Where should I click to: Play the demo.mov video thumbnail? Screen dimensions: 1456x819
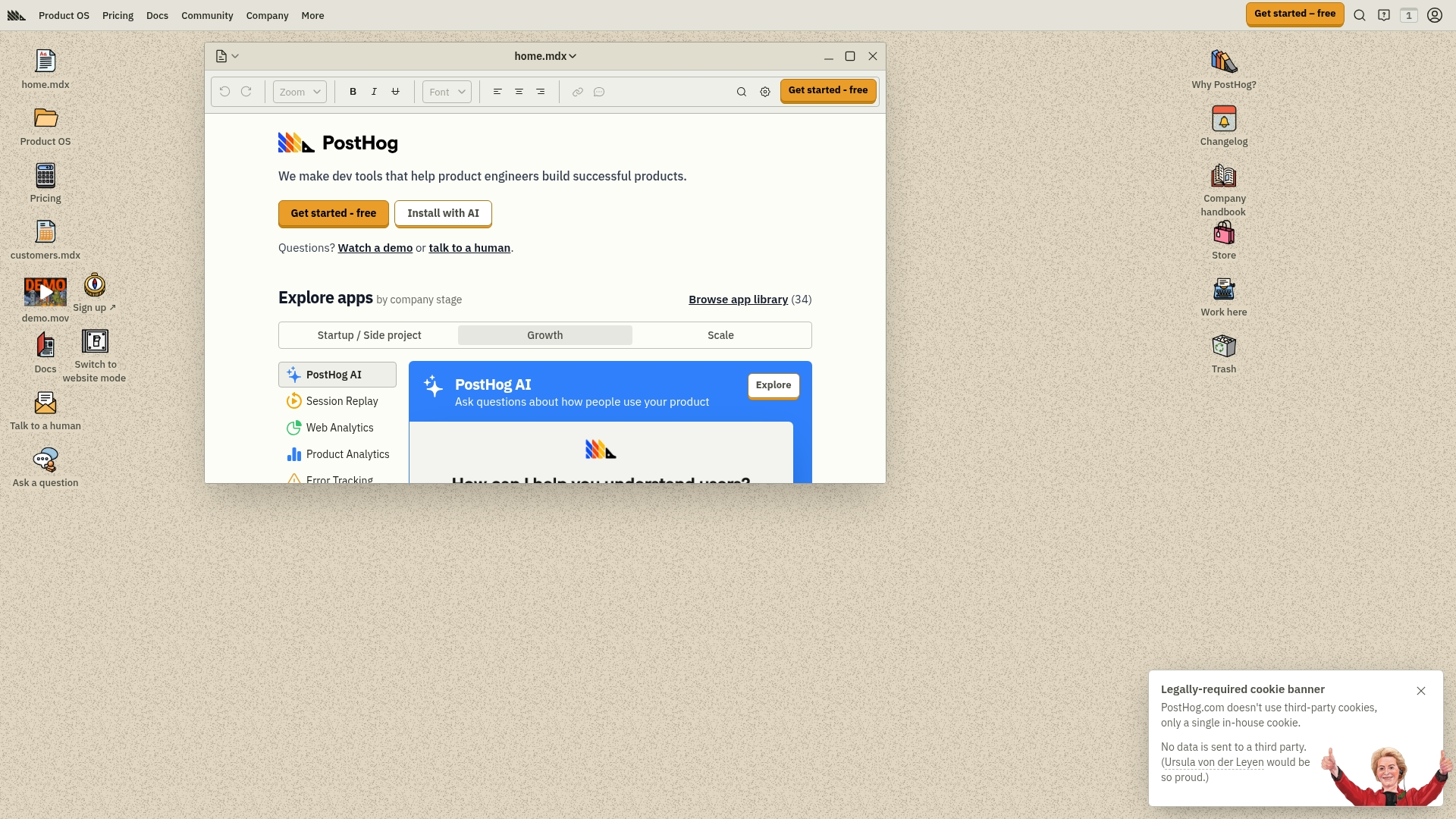[x=45, y=292]
